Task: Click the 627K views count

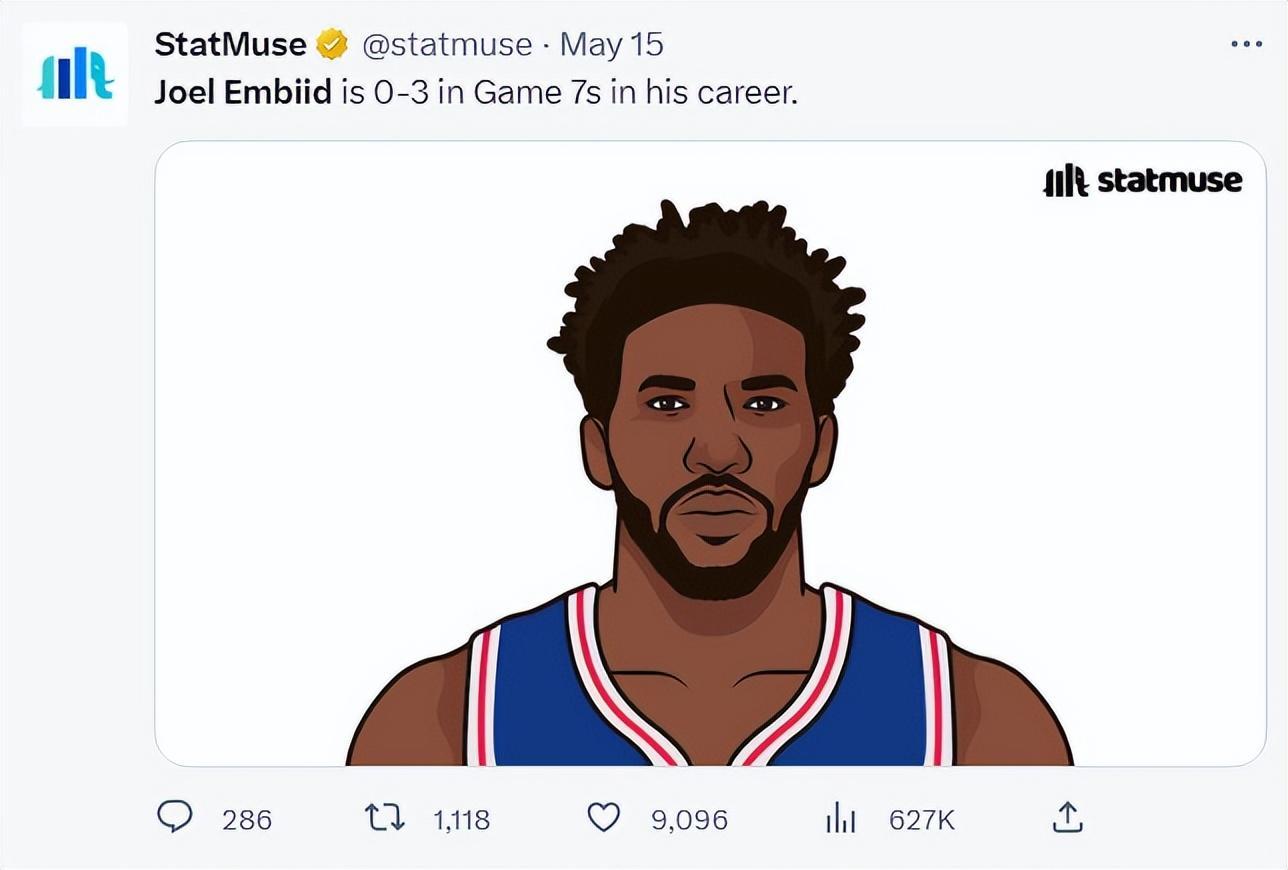Action: 922,821
